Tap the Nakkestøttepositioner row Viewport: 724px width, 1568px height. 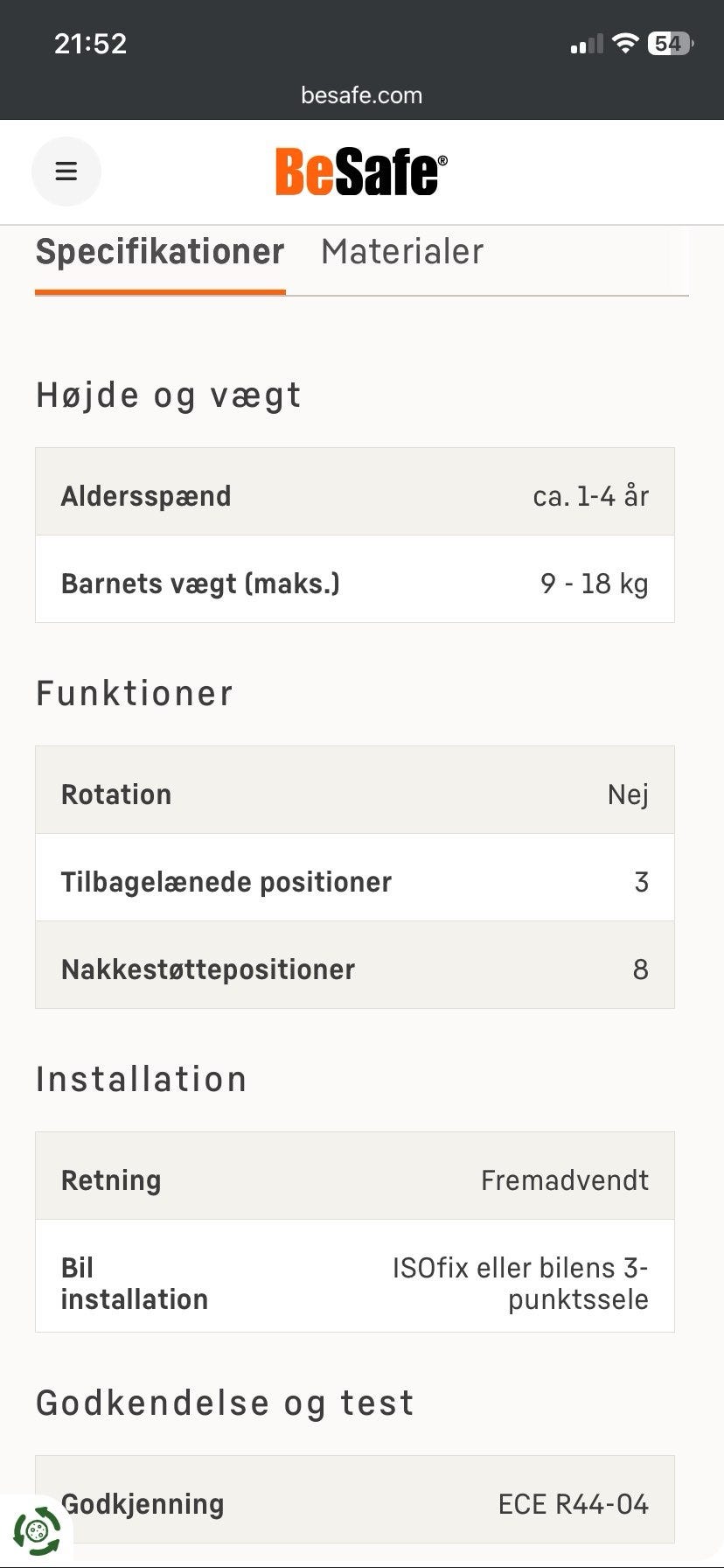click(354, 969)
